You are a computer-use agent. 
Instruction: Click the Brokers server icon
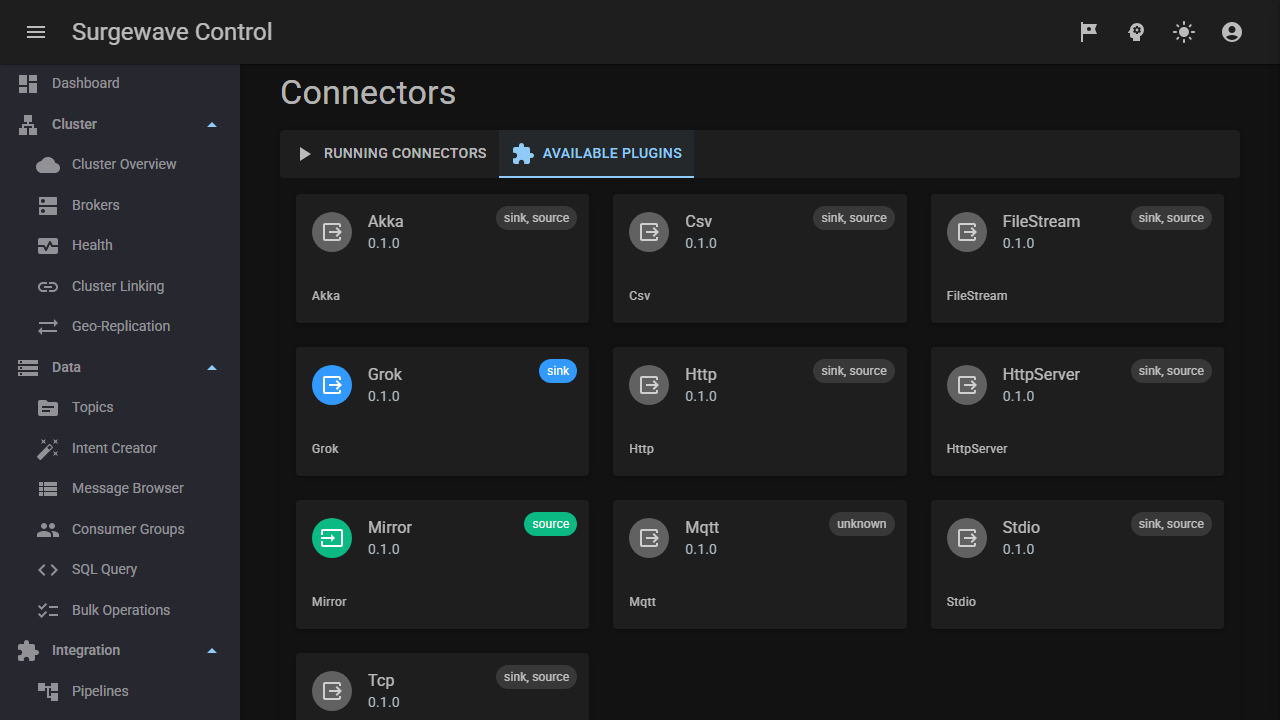point(48,206)
